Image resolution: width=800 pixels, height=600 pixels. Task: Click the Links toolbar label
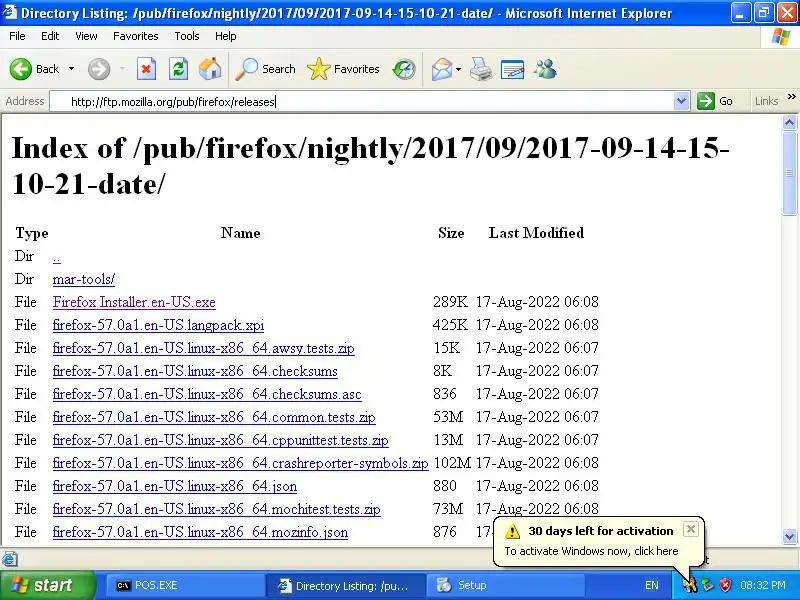(766, 101)
